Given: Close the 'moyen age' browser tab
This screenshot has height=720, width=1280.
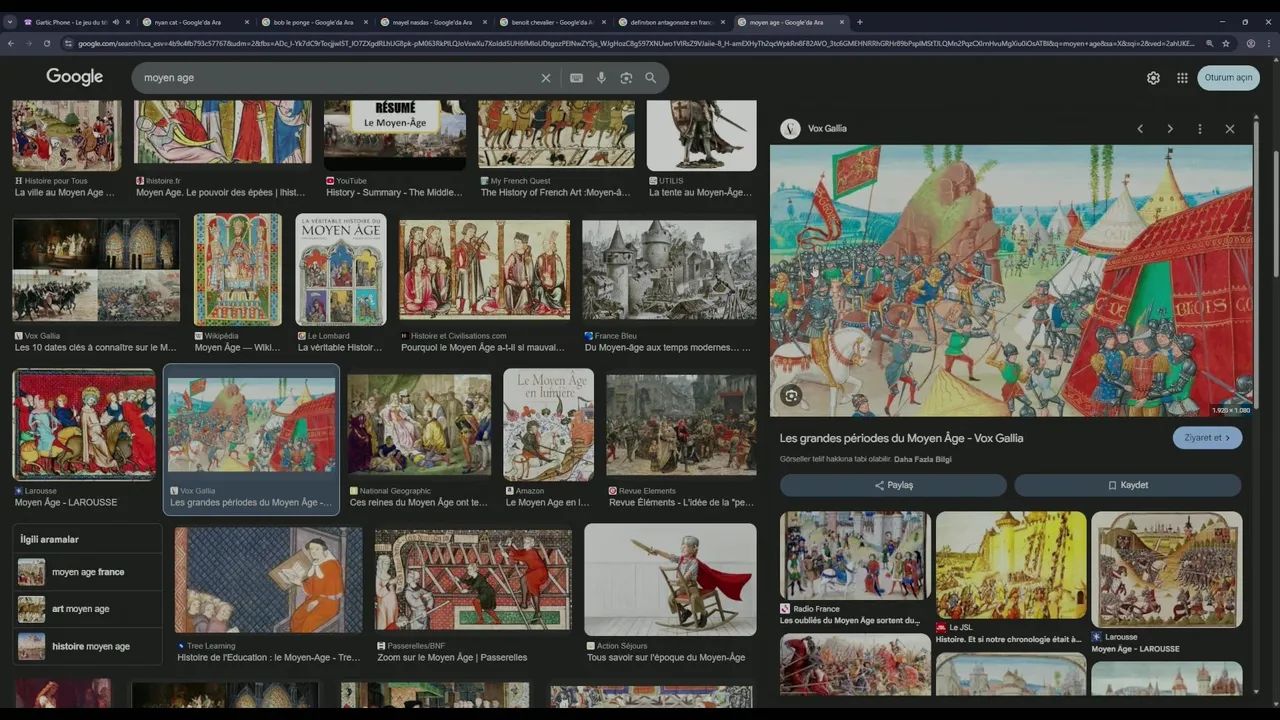Looking at the screenshot, I should (x=841, y=22).
